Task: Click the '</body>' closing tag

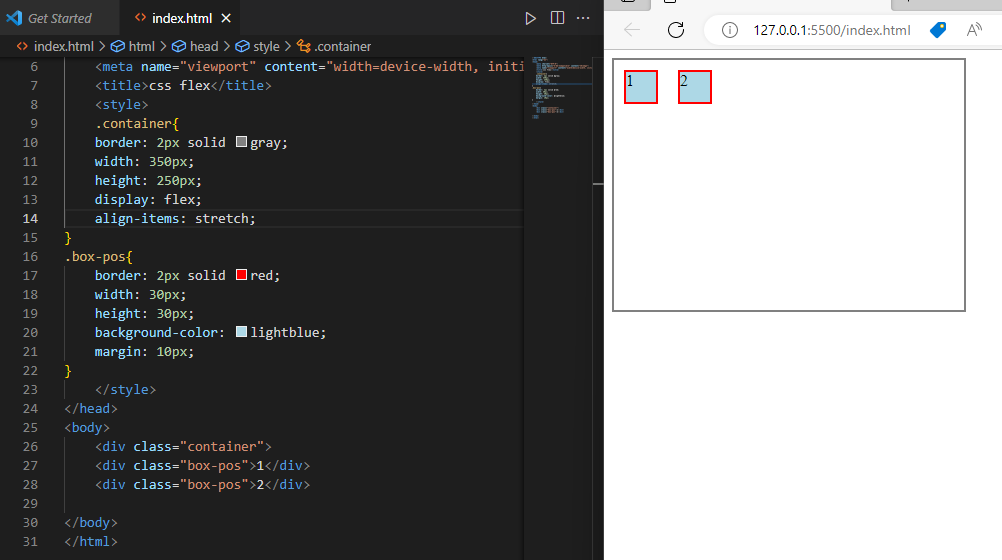Action: (x=91, y=522)
